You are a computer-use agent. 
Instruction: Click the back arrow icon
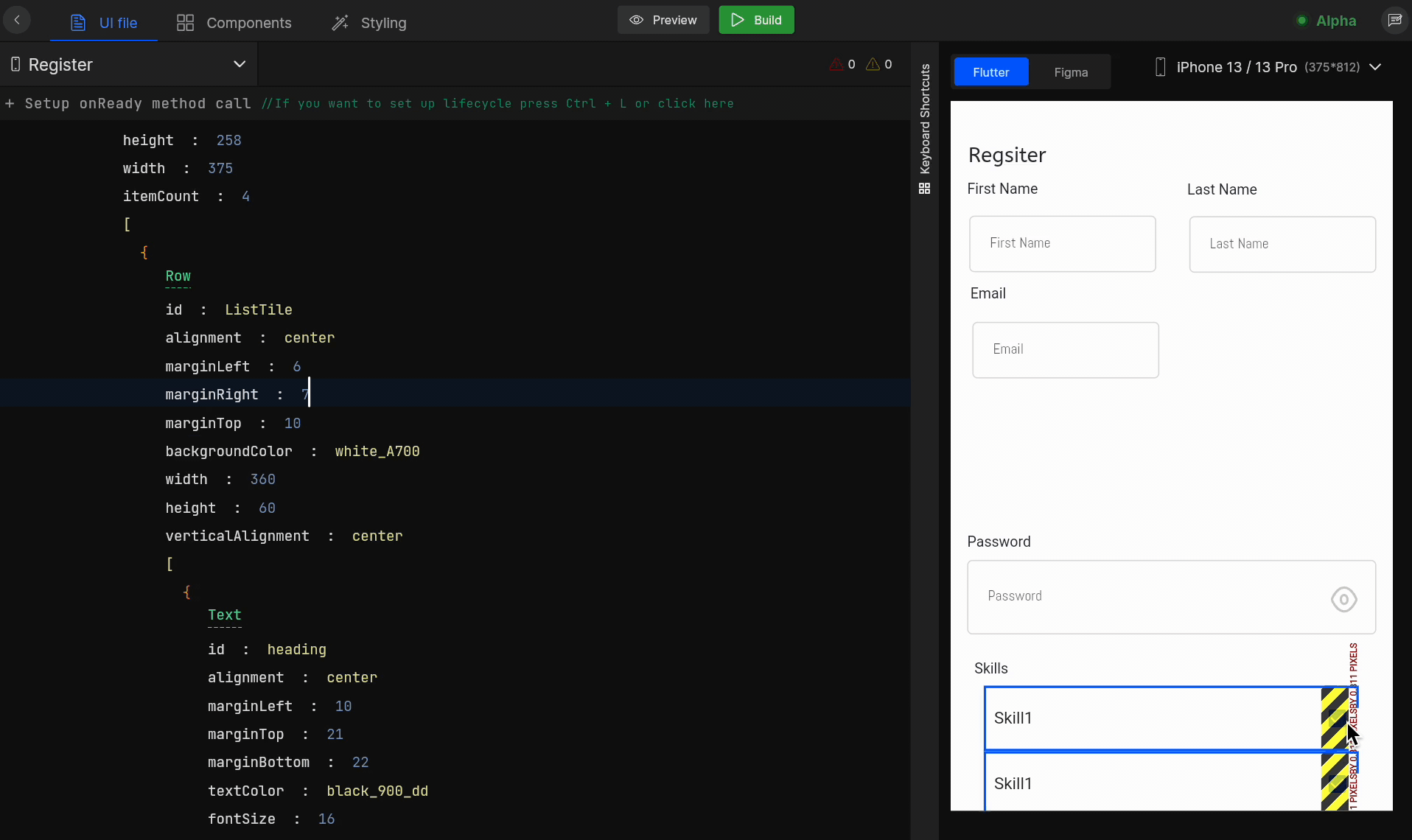click(17, 20)
